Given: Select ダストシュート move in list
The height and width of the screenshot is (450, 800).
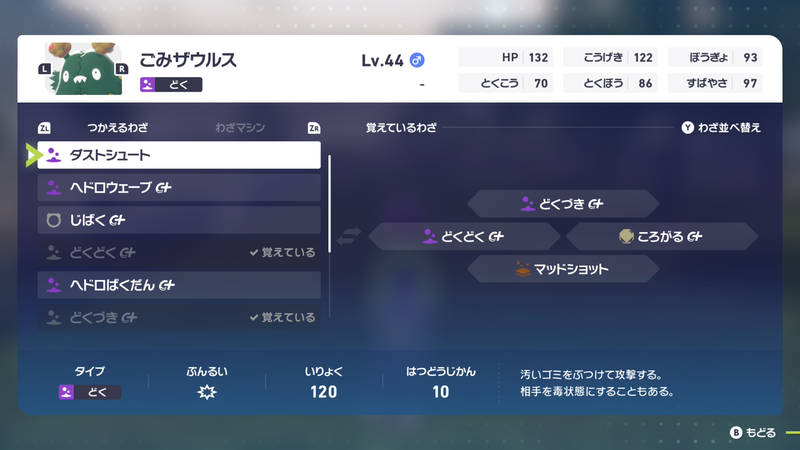Looking at the screenshot, I should click(179, 155).
